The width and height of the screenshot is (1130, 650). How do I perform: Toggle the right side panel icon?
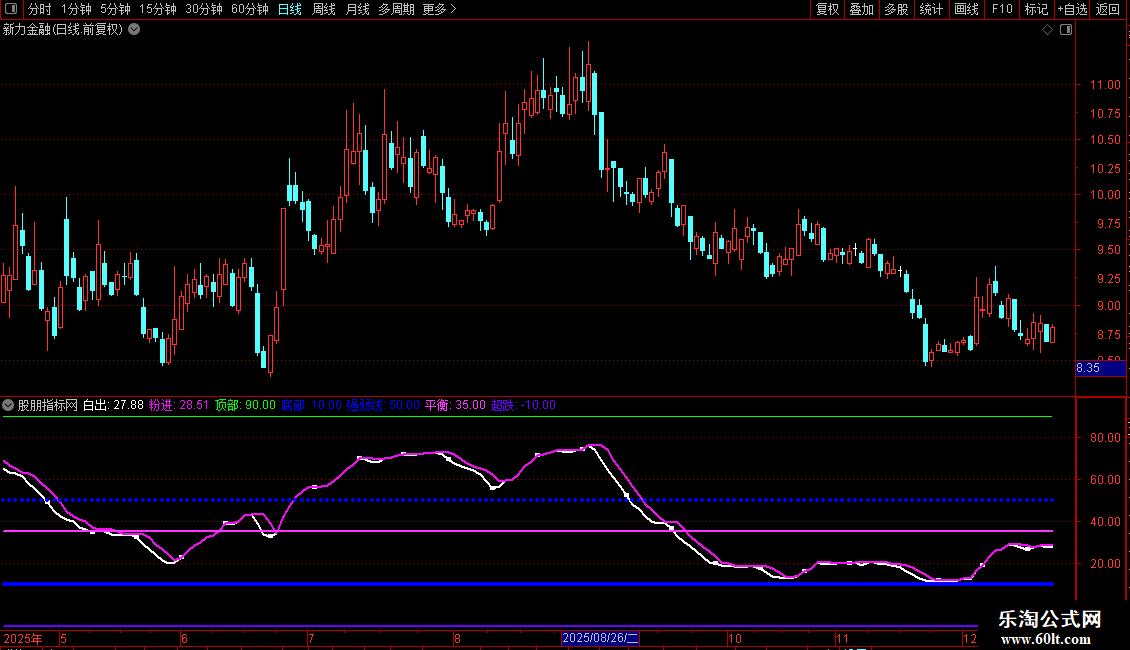(x=1066, y=30)
